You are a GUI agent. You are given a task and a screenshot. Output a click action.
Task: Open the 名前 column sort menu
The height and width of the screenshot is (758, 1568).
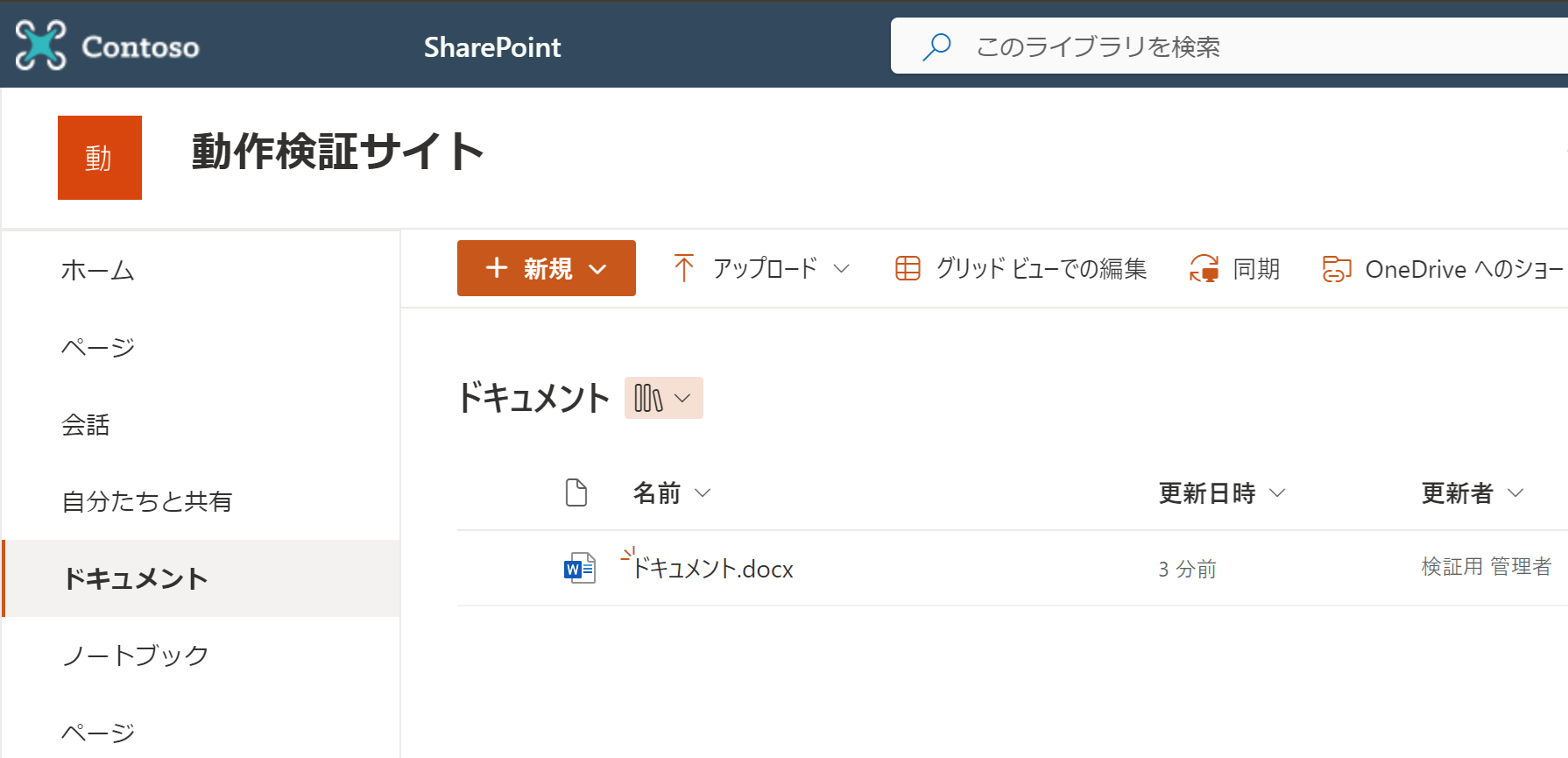point(703,493)
